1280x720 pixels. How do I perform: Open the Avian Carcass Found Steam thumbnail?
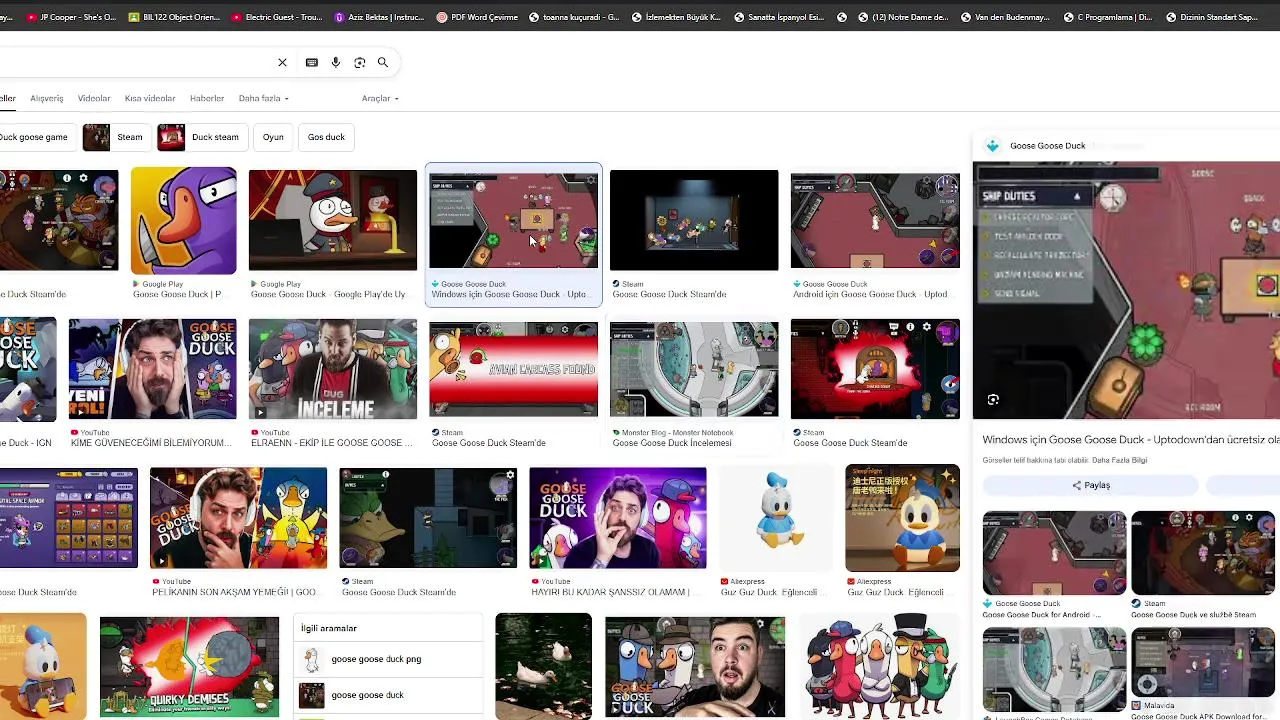coord(514,369)
